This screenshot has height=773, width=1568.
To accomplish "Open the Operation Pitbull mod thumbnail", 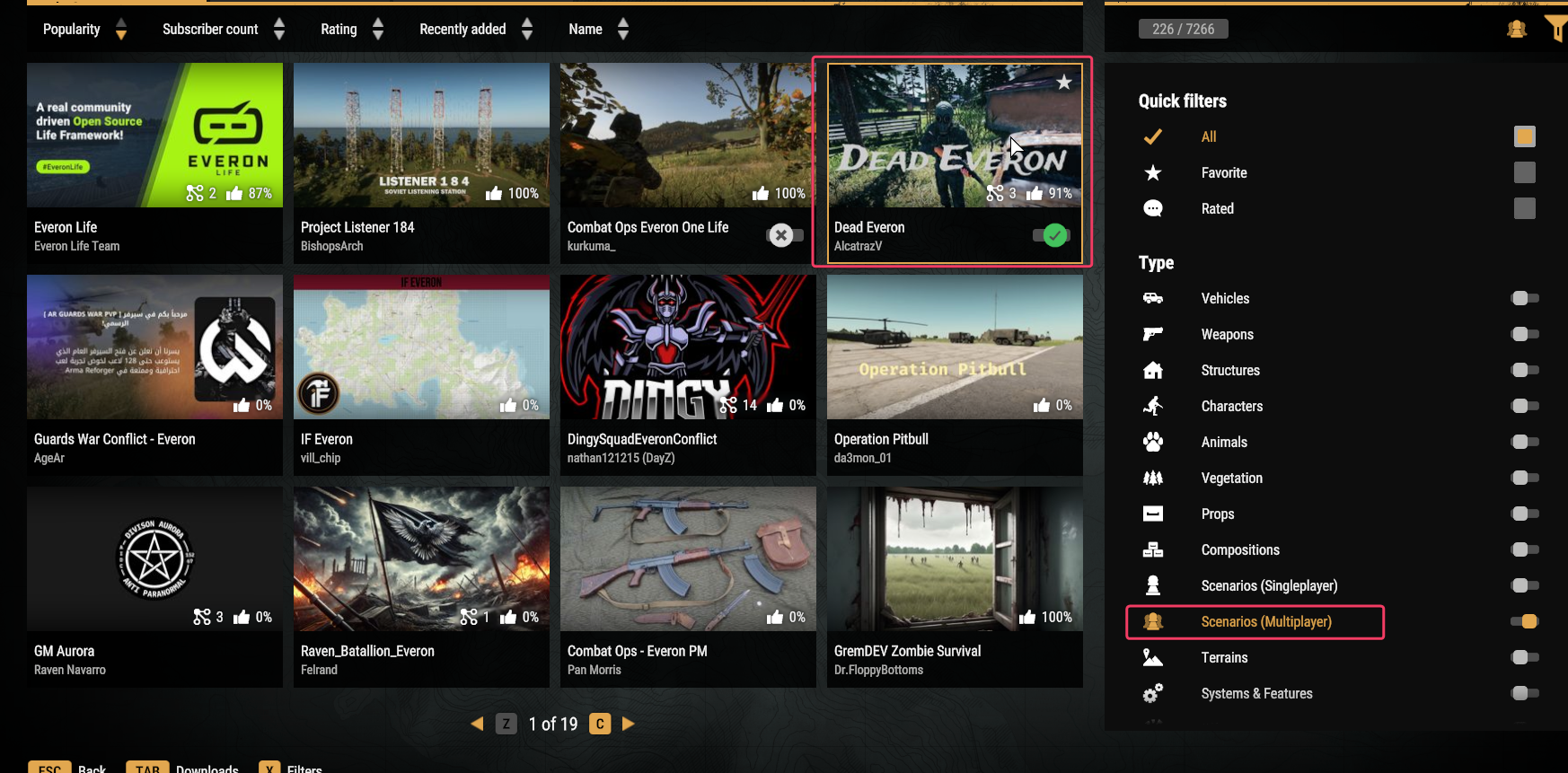I will (x=955, y=347).
